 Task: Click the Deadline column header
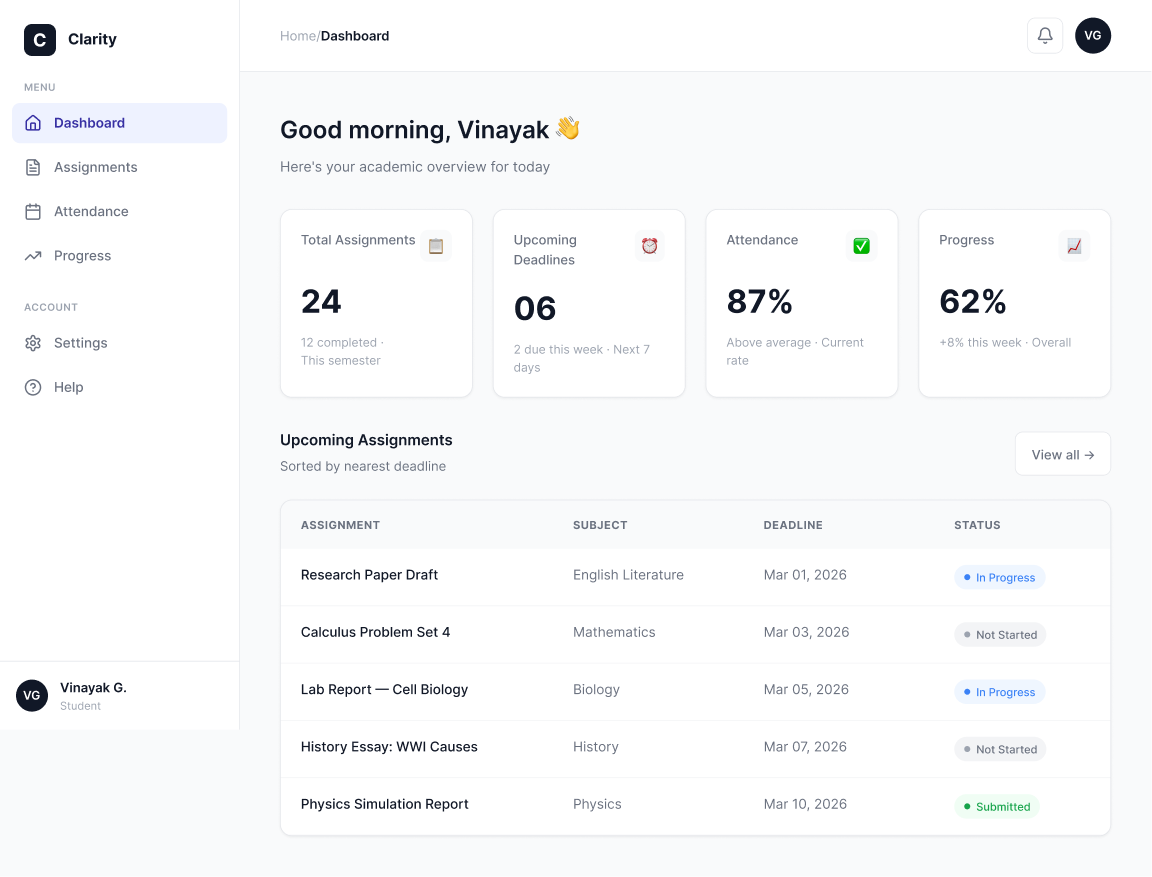click(x=792, y=525)
